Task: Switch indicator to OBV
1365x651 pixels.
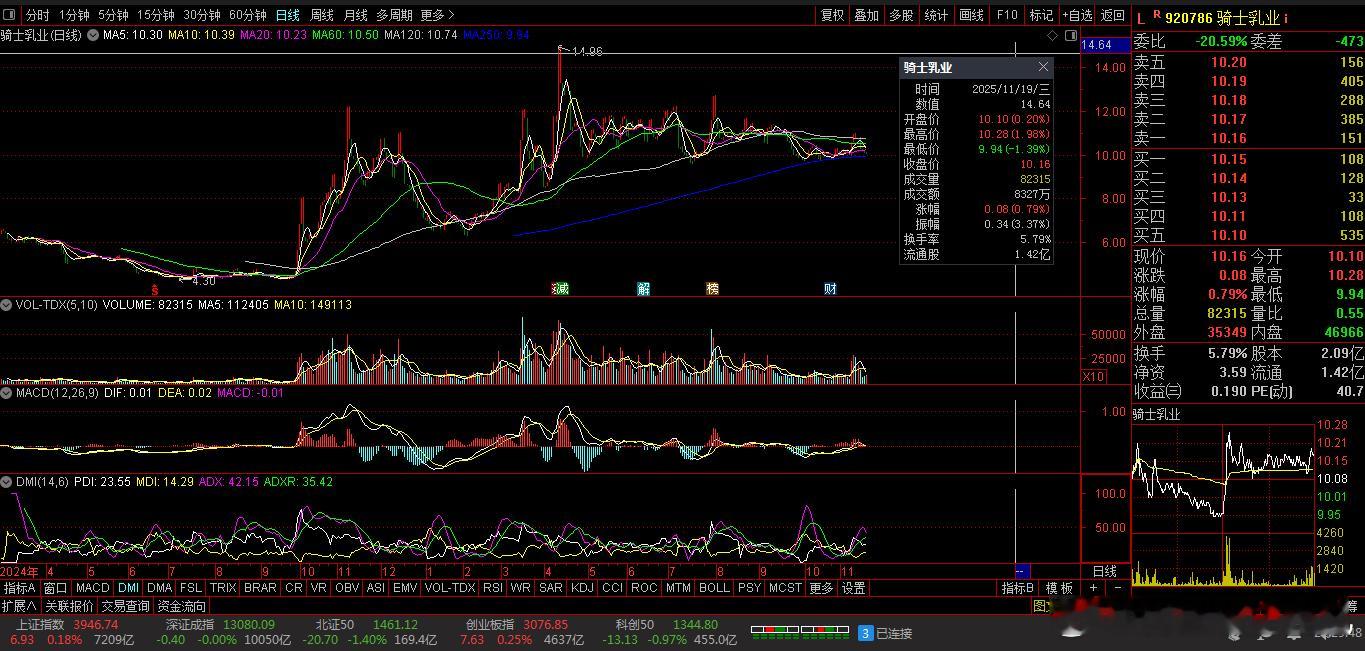Action: click(347, 588)
